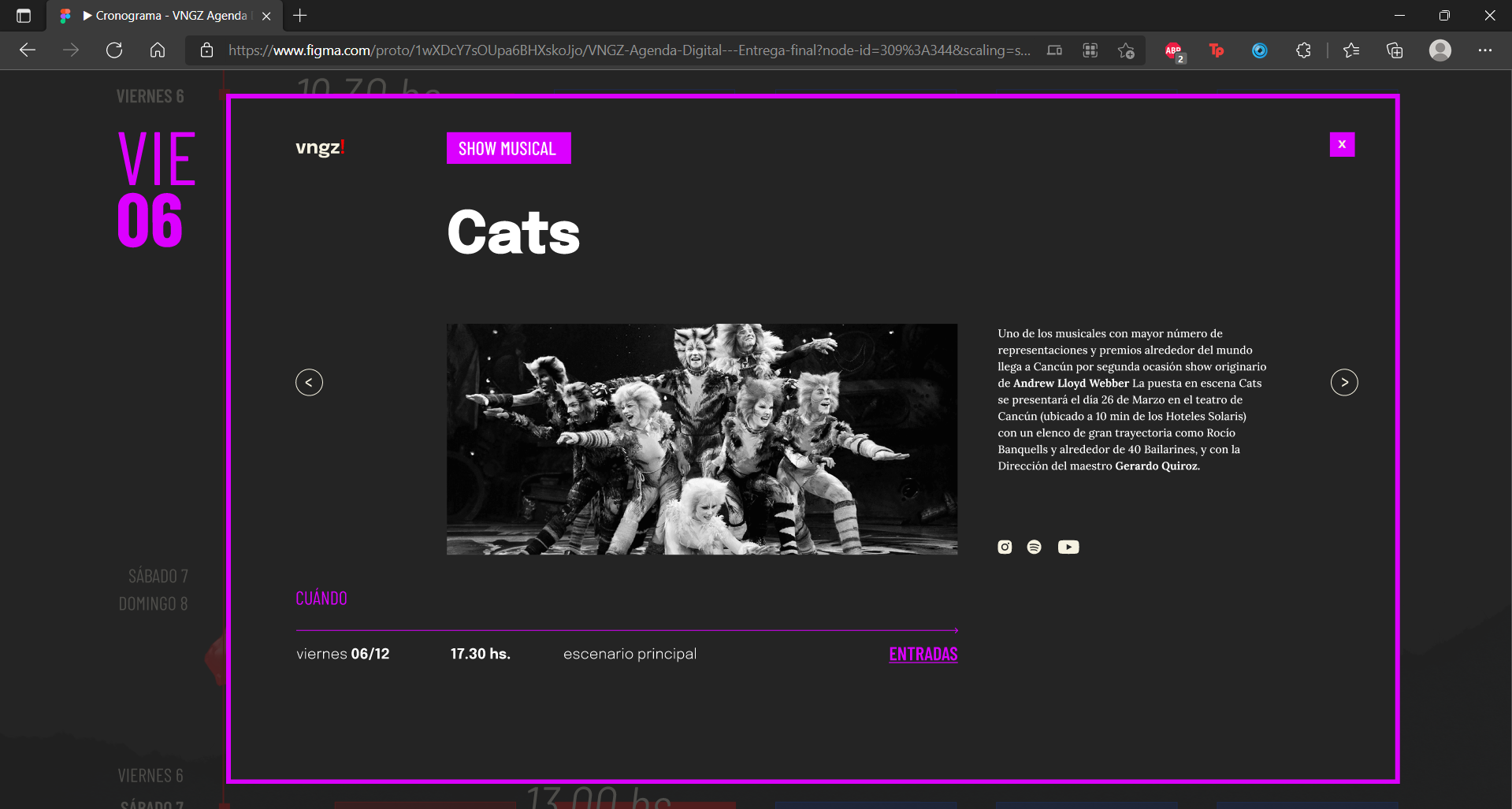This screenshot has width=1512, height=809.
Task: Open the browser extensions puzzle icon
Action: click(x=1303, y=50)
